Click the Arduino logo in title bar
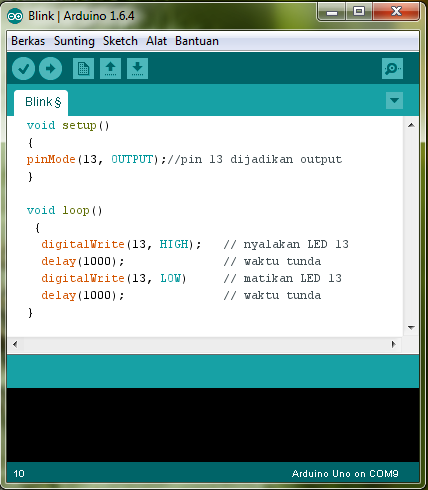Viewport: 428px width, 490px height. click(x=15, y=16)
